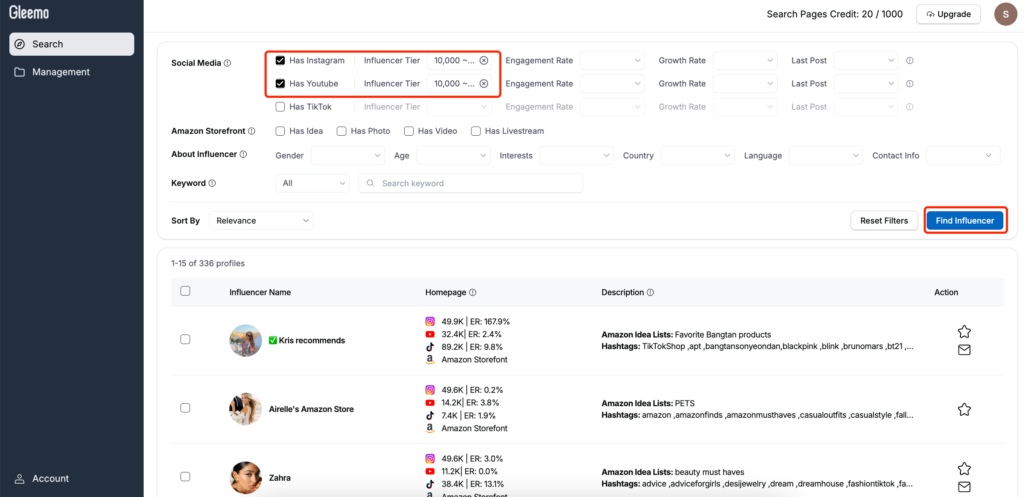Enable the Has TikTok checkbox
The height and width of the screenshot is (497, 1024).
280,106
